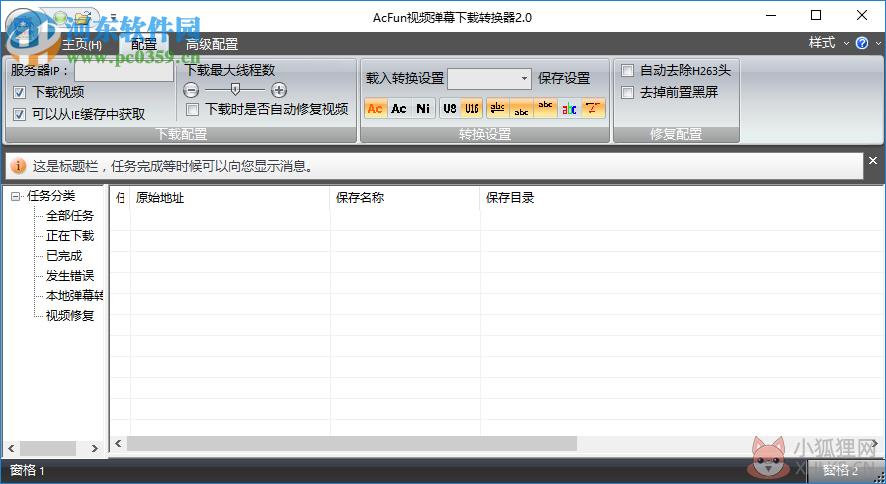The image size is (886, 484).
Task: Collapse the 任务分类 tree node
Action: tap(15, 197)
